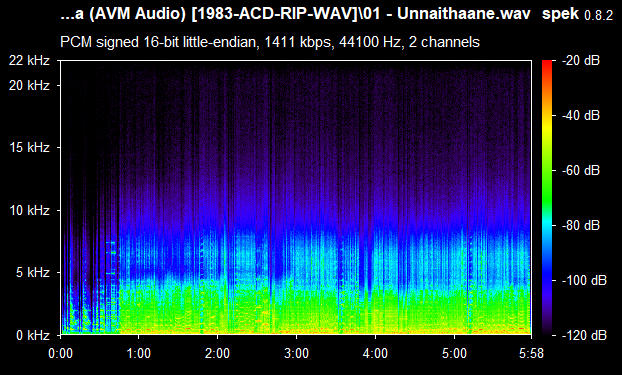Click the 5:58 end time label
This screenshot has width=622, height=375.
(x=531, y=353)
